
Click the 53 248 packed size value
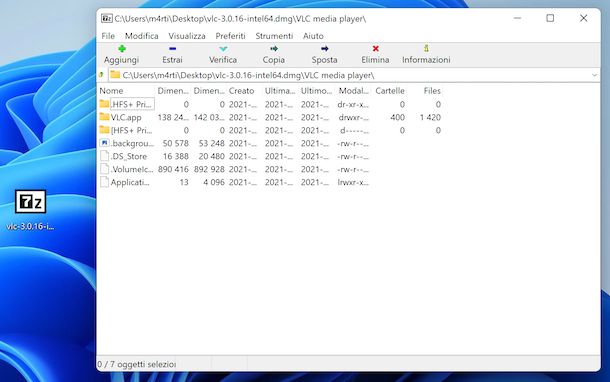tap(212, 143)
